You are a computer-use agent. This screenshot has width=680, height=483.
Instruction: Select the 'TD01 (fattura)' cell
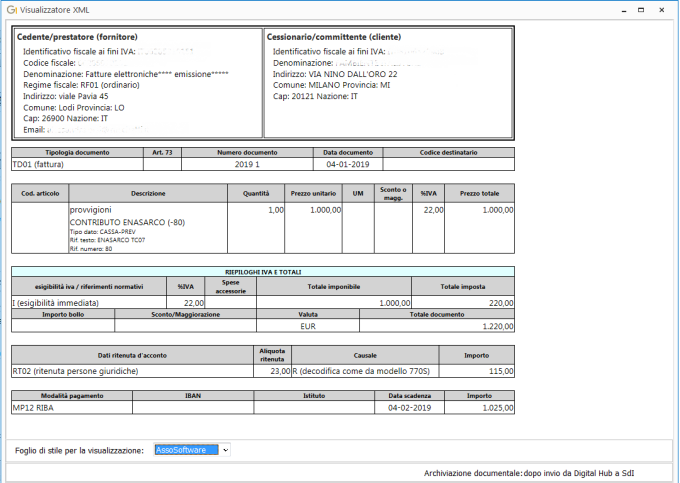[x=77, y=164]
